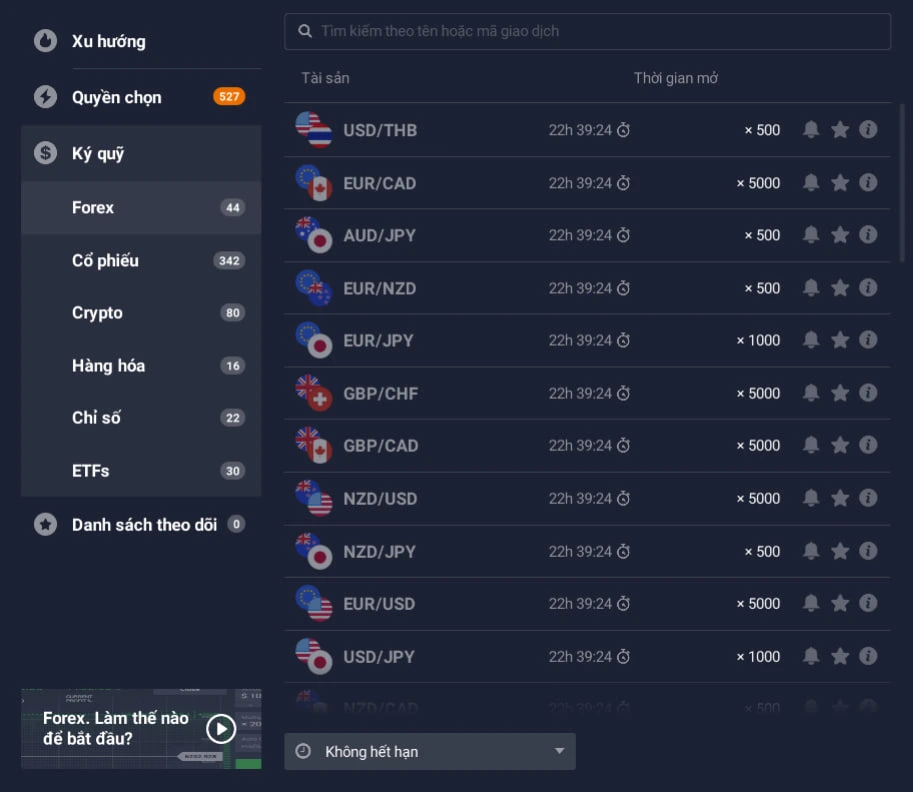
Task: Open the Không hết hạn expiry dropdown
Action: pyautogui.click(x=430, y=751)
